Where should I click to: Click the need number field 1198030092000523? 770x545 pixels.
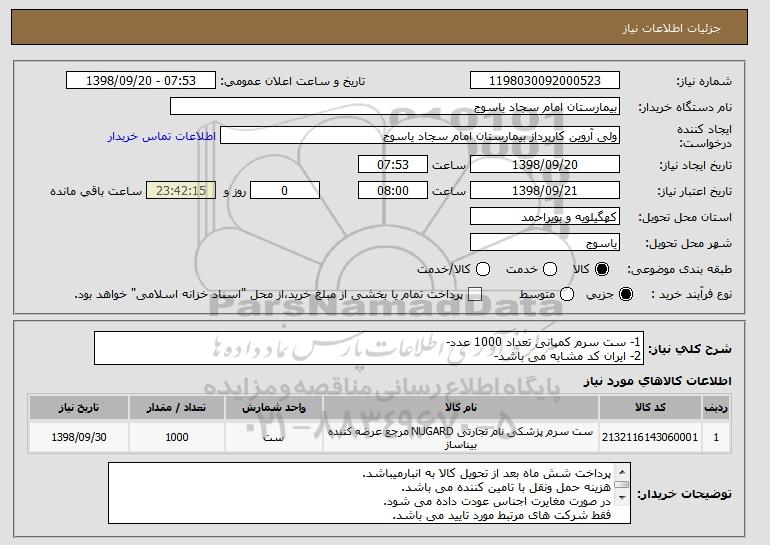click(545, 81)
